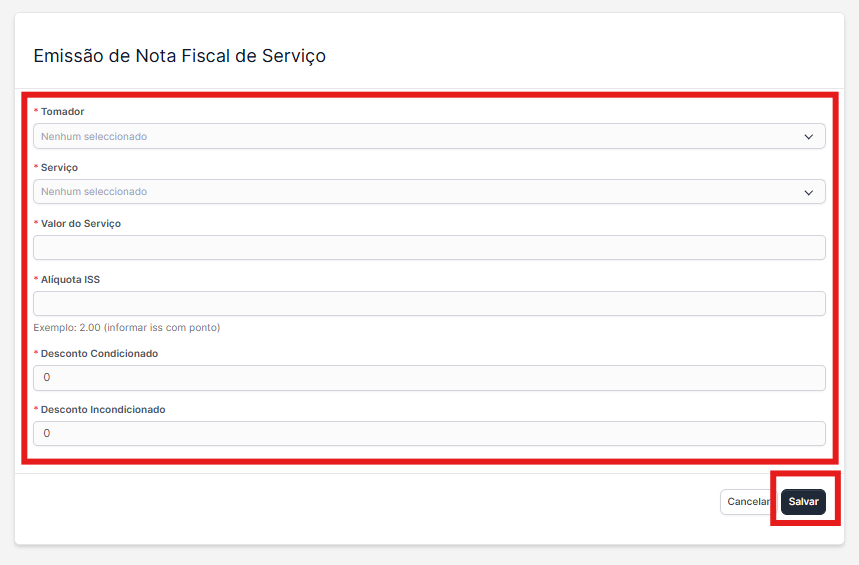859x565 pixels.
Task: Click the chevron arrow in Tomador field
Action: 809,137
